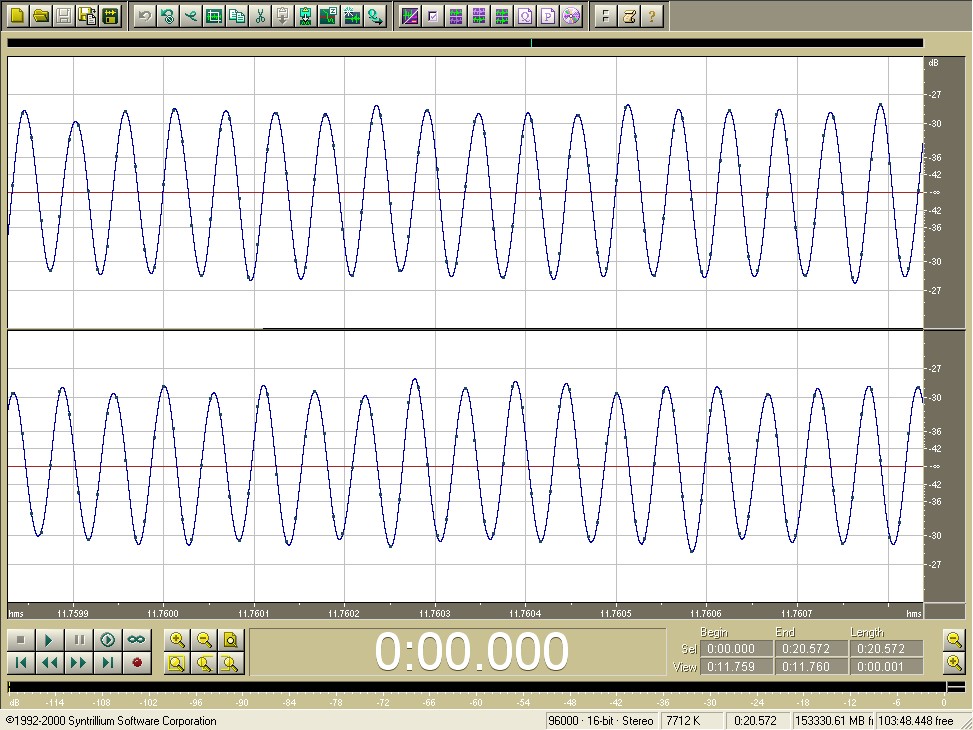Click the Play transport button
This screenshot has width=973, height=730.
click(50, 639)
